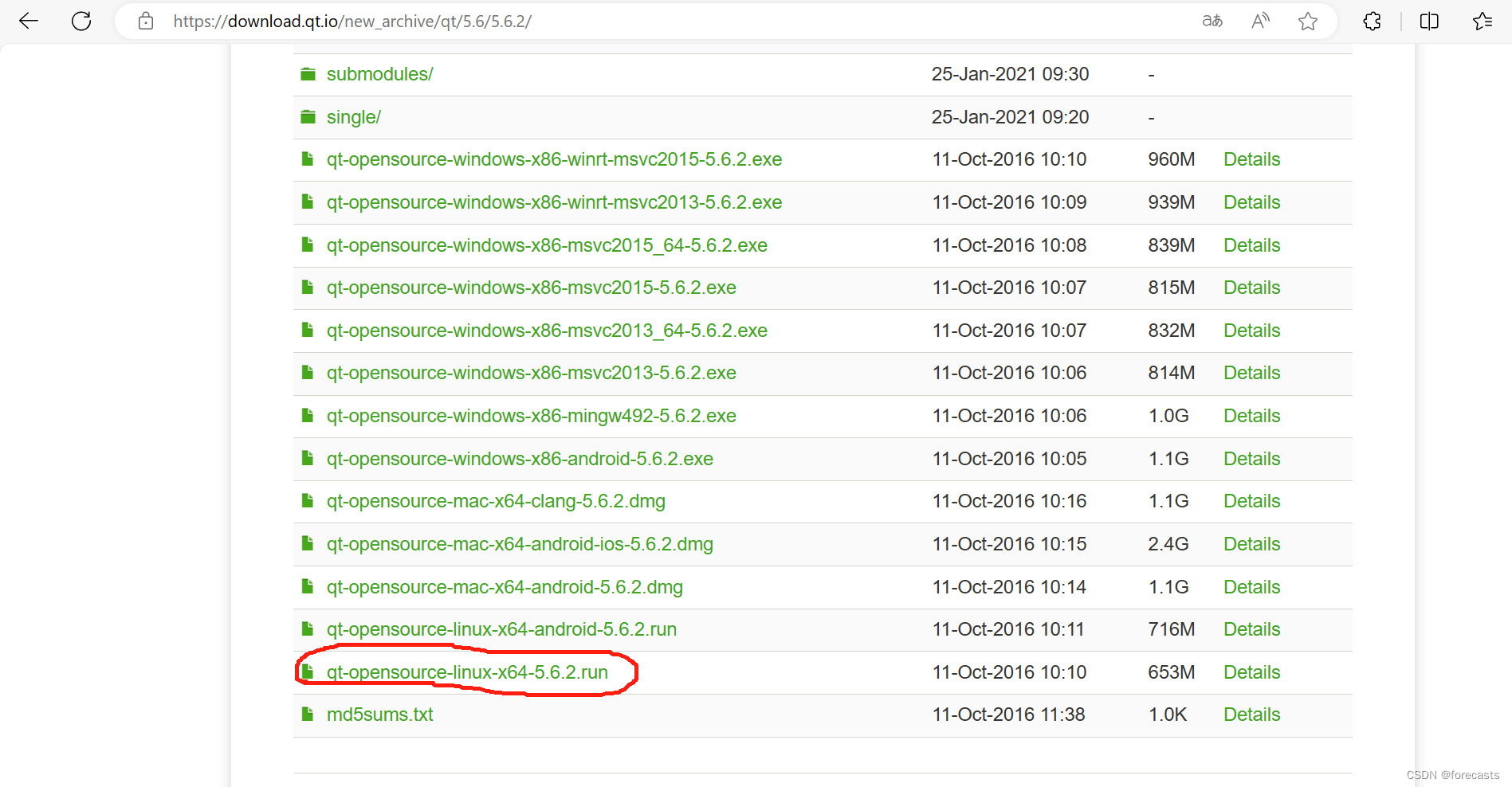Download qt-opensource-mac-x64-android-5.6.2.dmg
The width and height of the screenshot is (1512, 787).
pyautogui.click(x=505, y=587)
